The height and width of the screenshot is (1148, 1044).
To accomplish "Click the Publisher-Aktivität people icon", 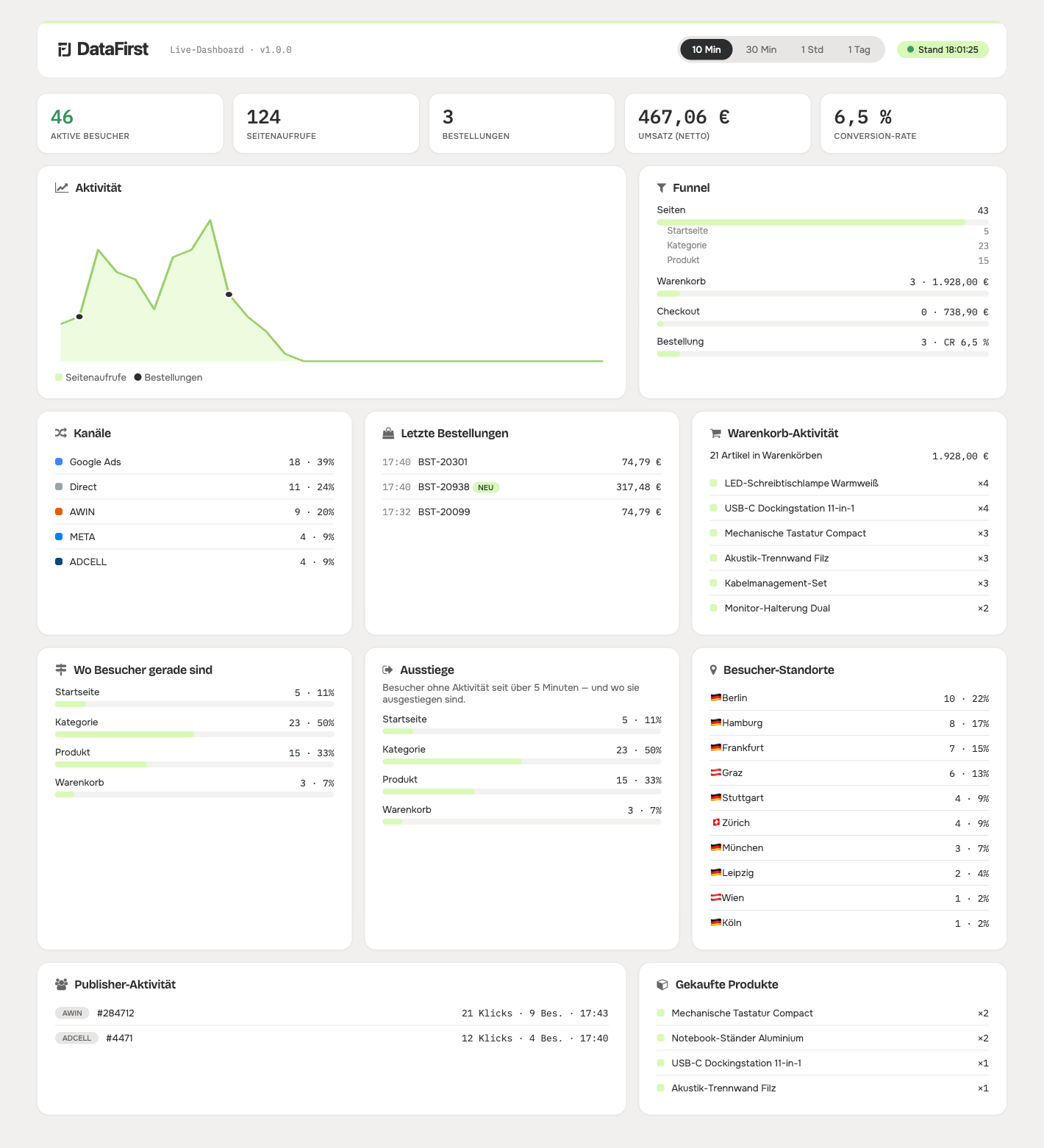I will click(x=62, y=984).
